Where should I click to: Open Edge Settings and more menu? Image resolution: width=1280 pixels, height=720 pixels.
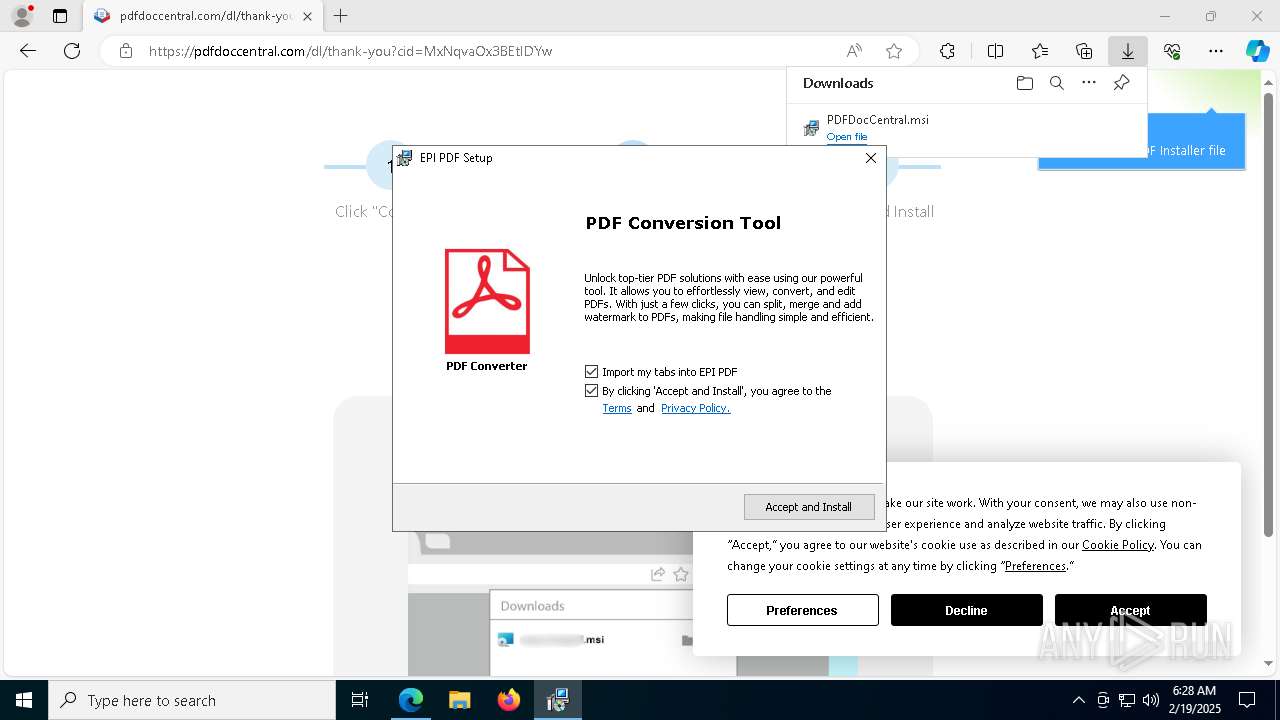(1216, 51)
